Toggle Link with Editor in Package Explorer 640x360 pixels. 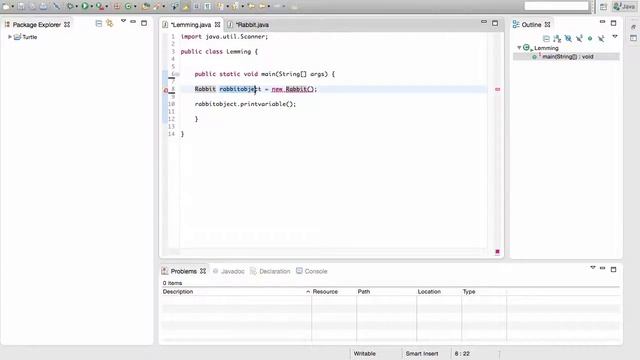(109, 23)
